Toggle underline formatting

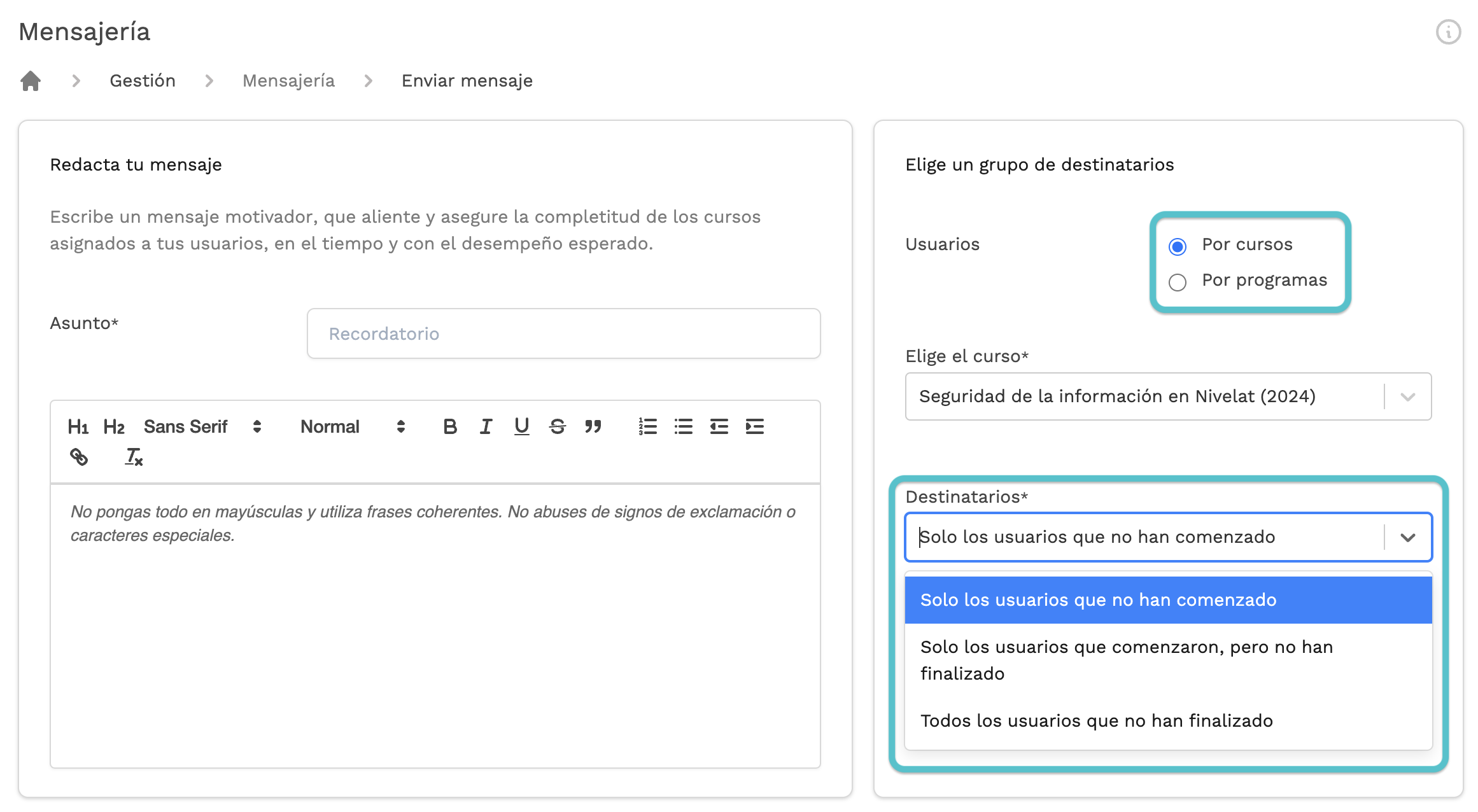coord(522,426)
